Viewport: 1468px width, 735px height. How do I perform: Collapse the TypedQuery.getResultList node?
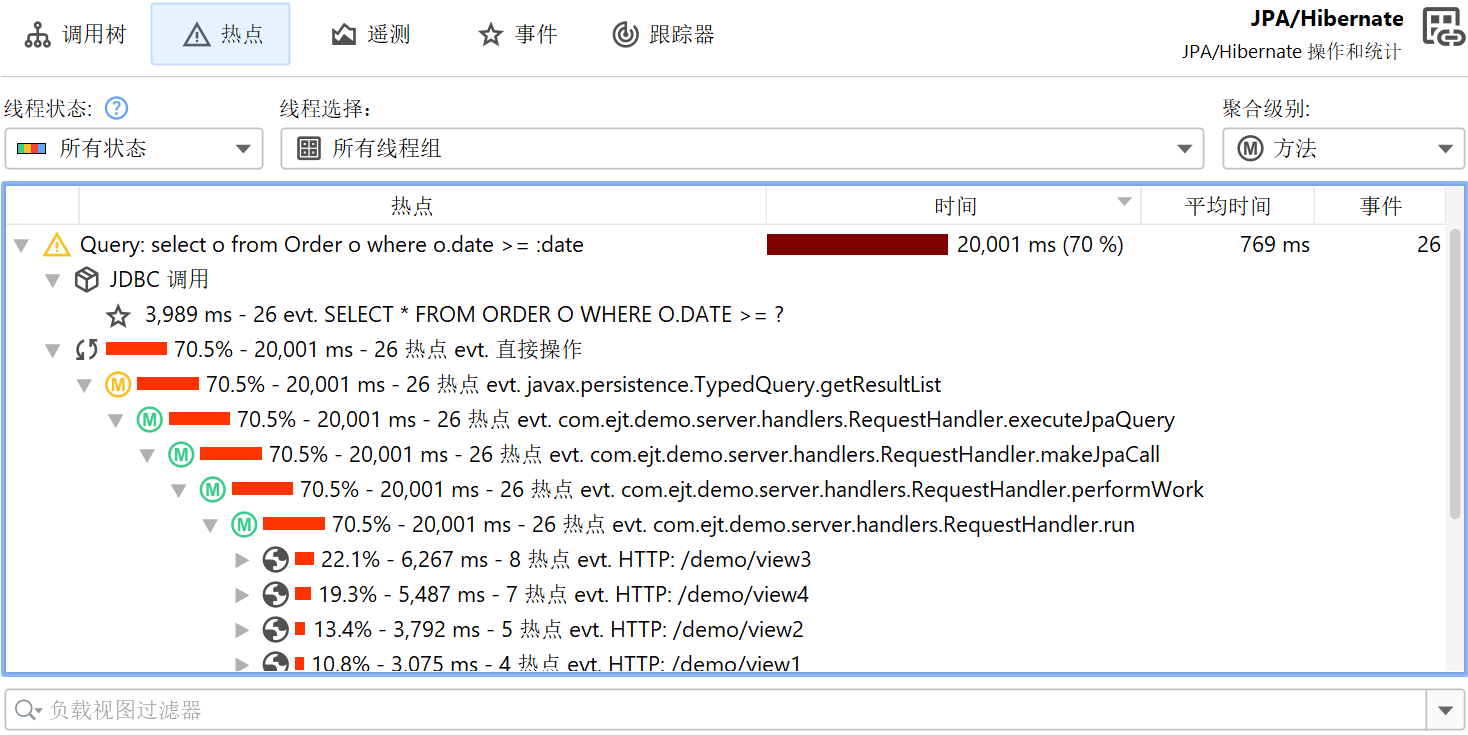(85, 386)
